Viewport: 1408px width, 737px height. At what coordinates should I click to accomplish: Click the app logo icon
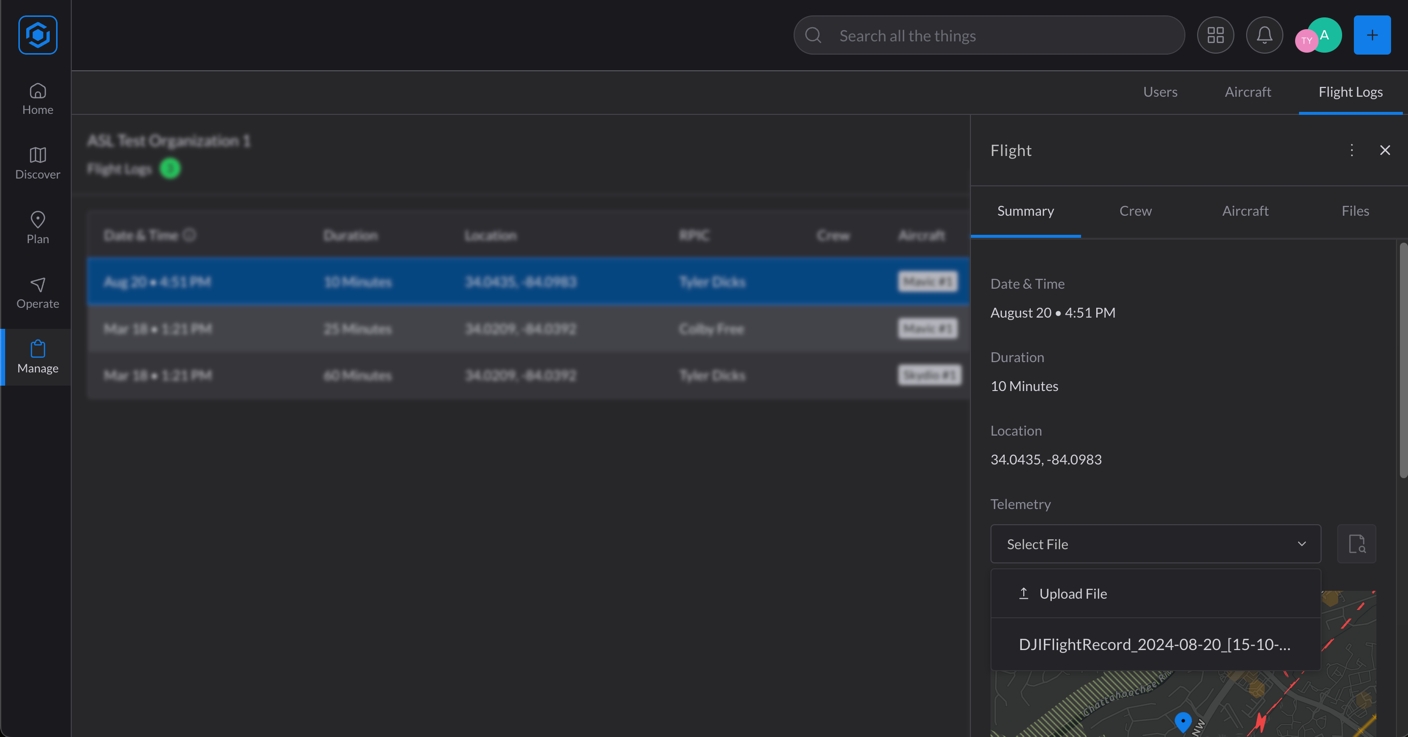click(x=38, y=35)
